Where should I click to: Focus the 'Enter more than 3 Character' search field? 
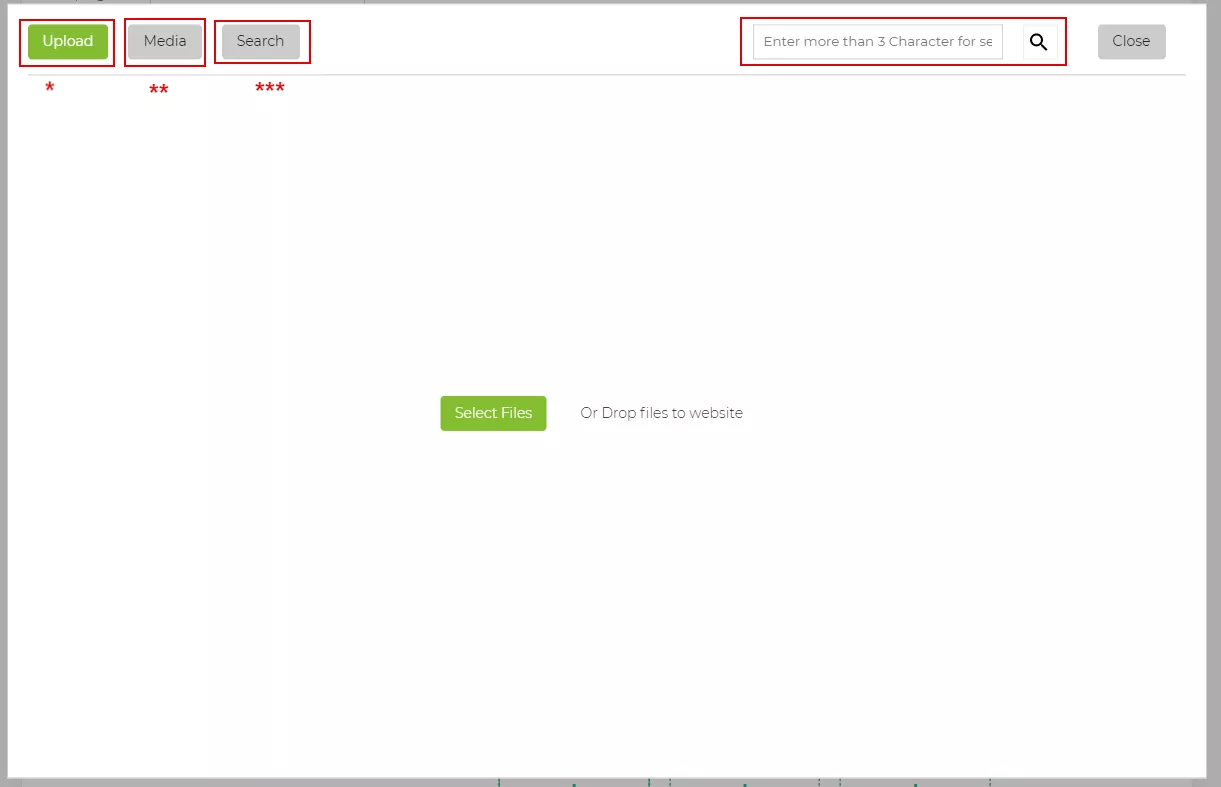tap(877, 42)
